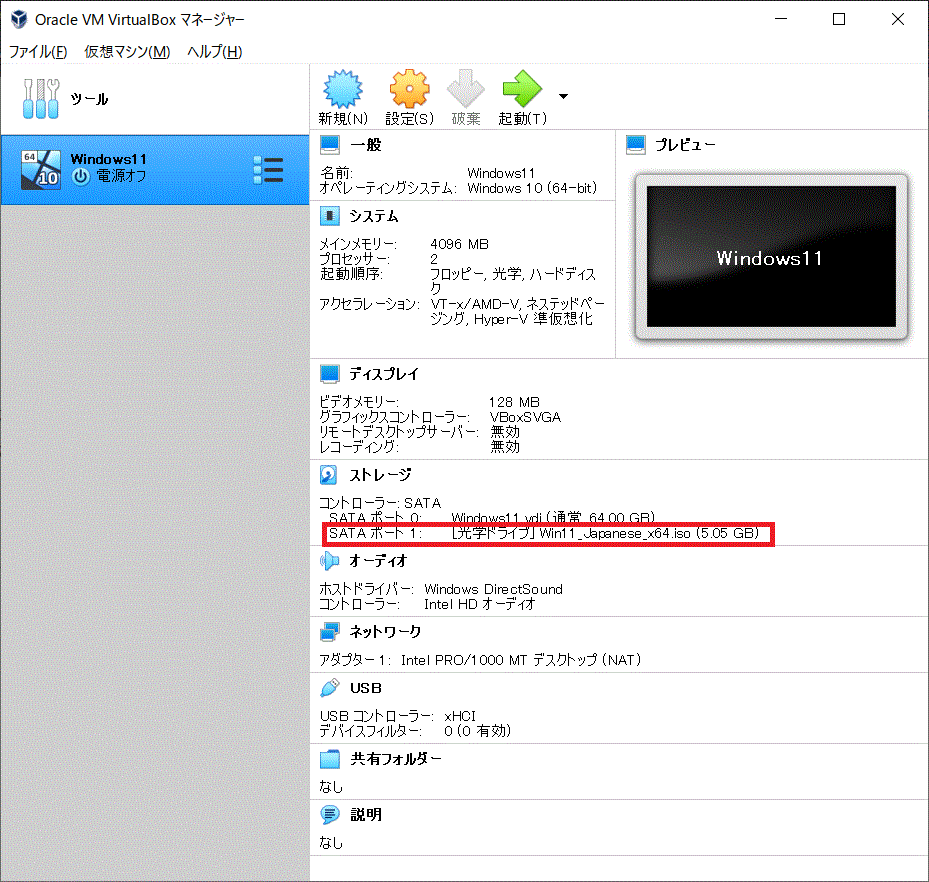The width and height of the screenshot is (929, 882).
Task: Click the Storage (ストレージ) disk icon
Action: click(329, 474)
